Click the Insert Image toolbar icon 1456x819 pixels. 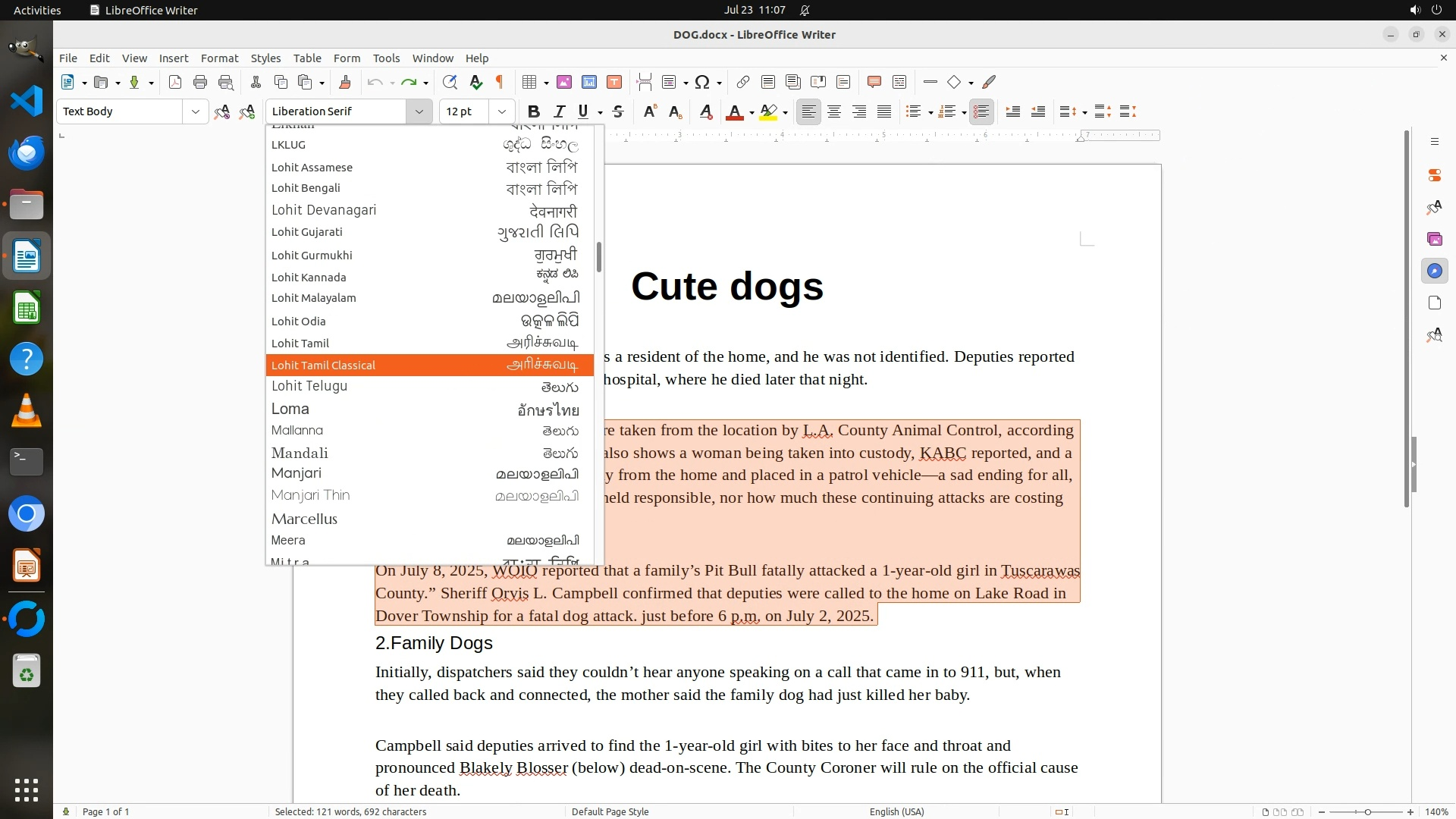(x=564, y=83)
